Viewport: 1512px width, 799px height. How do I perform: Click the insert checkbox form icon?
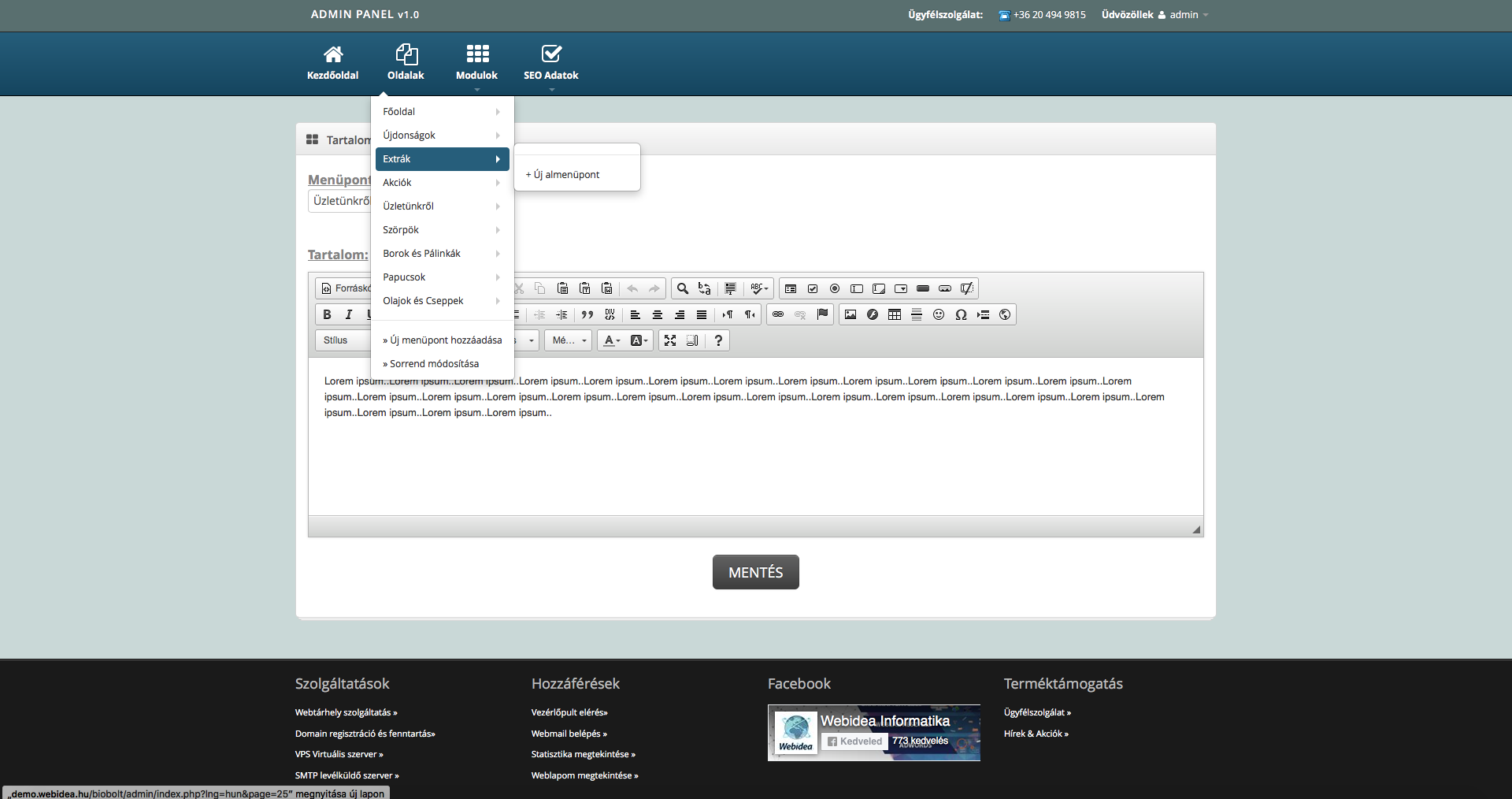813,288
